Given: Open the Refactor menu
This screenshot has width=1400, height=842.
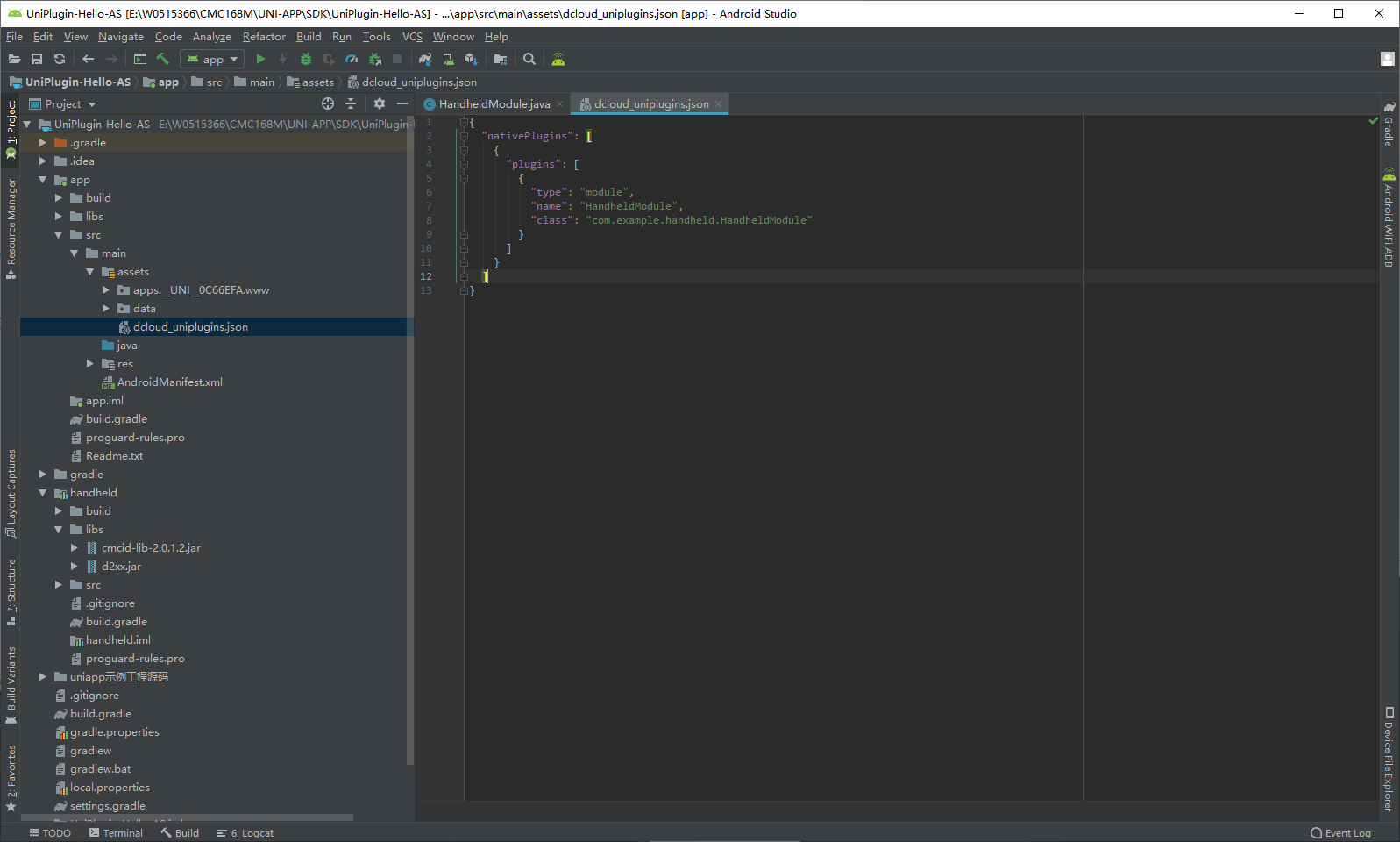Looking at the screenshot, I should pyautogui.click(x=264, y=37).
